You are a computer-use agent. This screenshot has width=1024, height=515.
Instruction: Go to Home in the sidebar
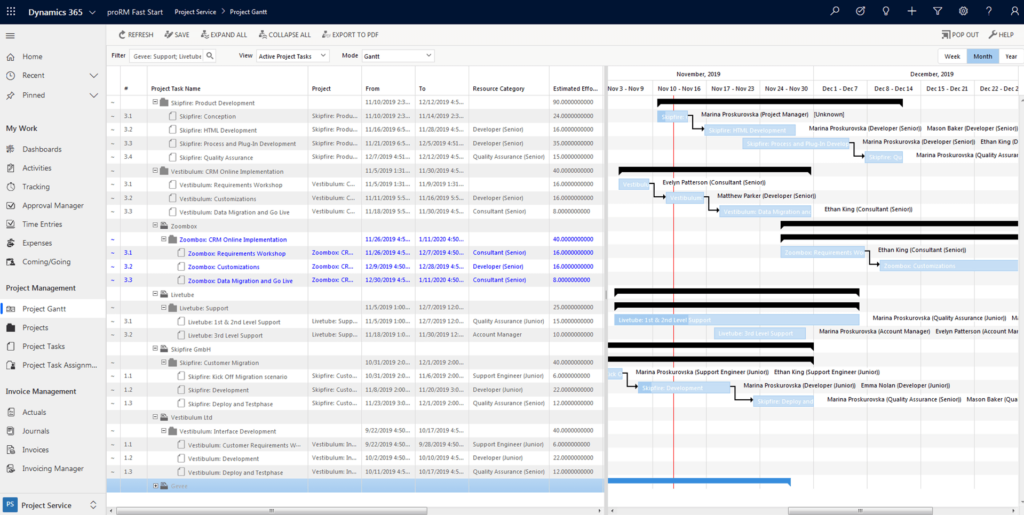point(32,57)
